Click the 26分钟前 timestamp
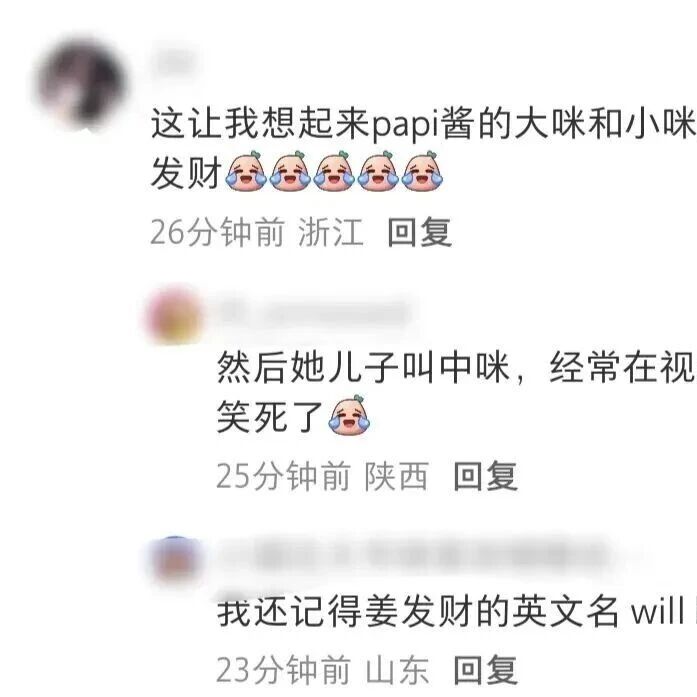This screenshot has width=697, height=697. pos(217,232)
